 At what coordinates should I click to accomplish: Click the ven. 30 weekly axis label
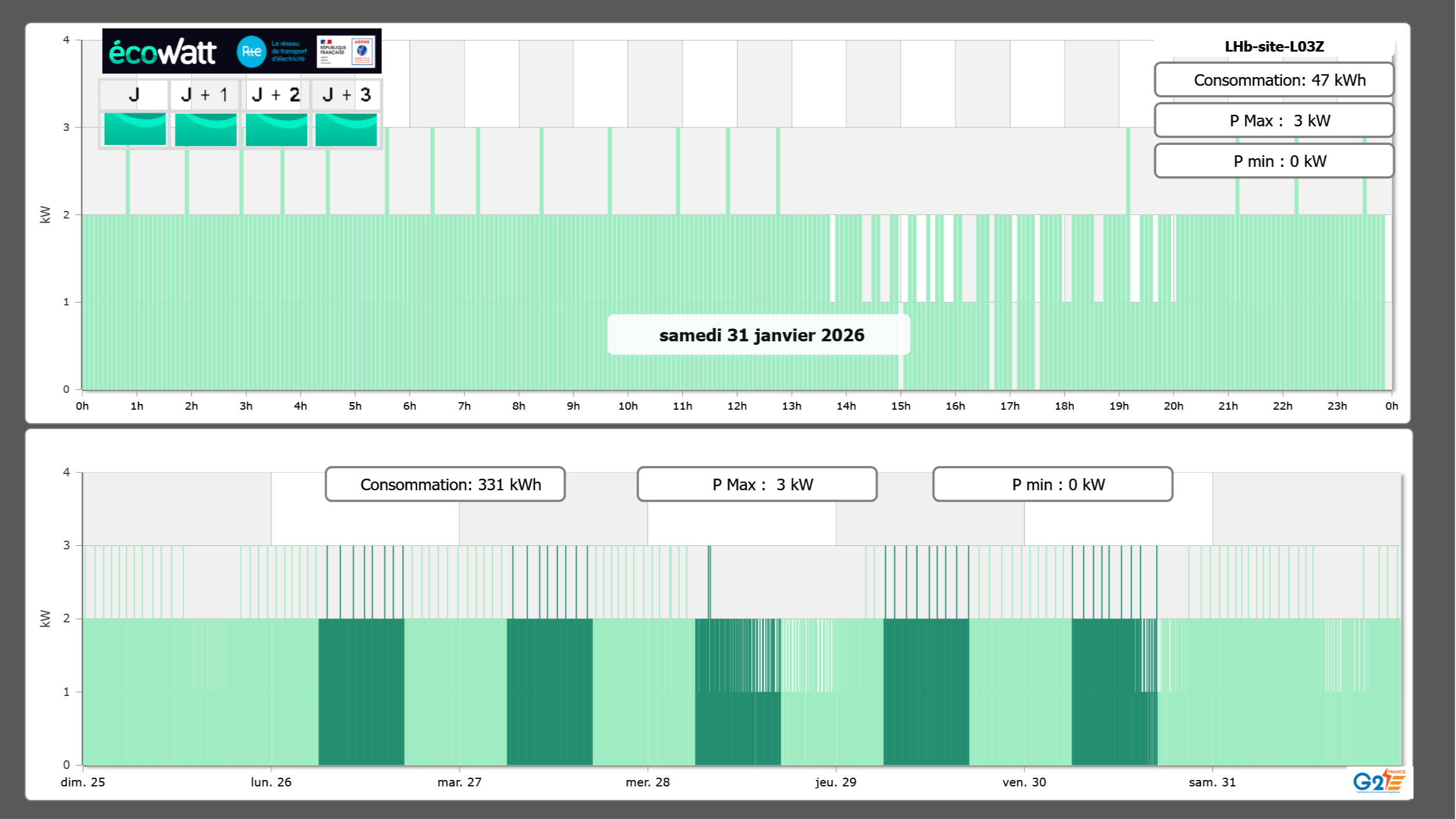click(1023, 782)
